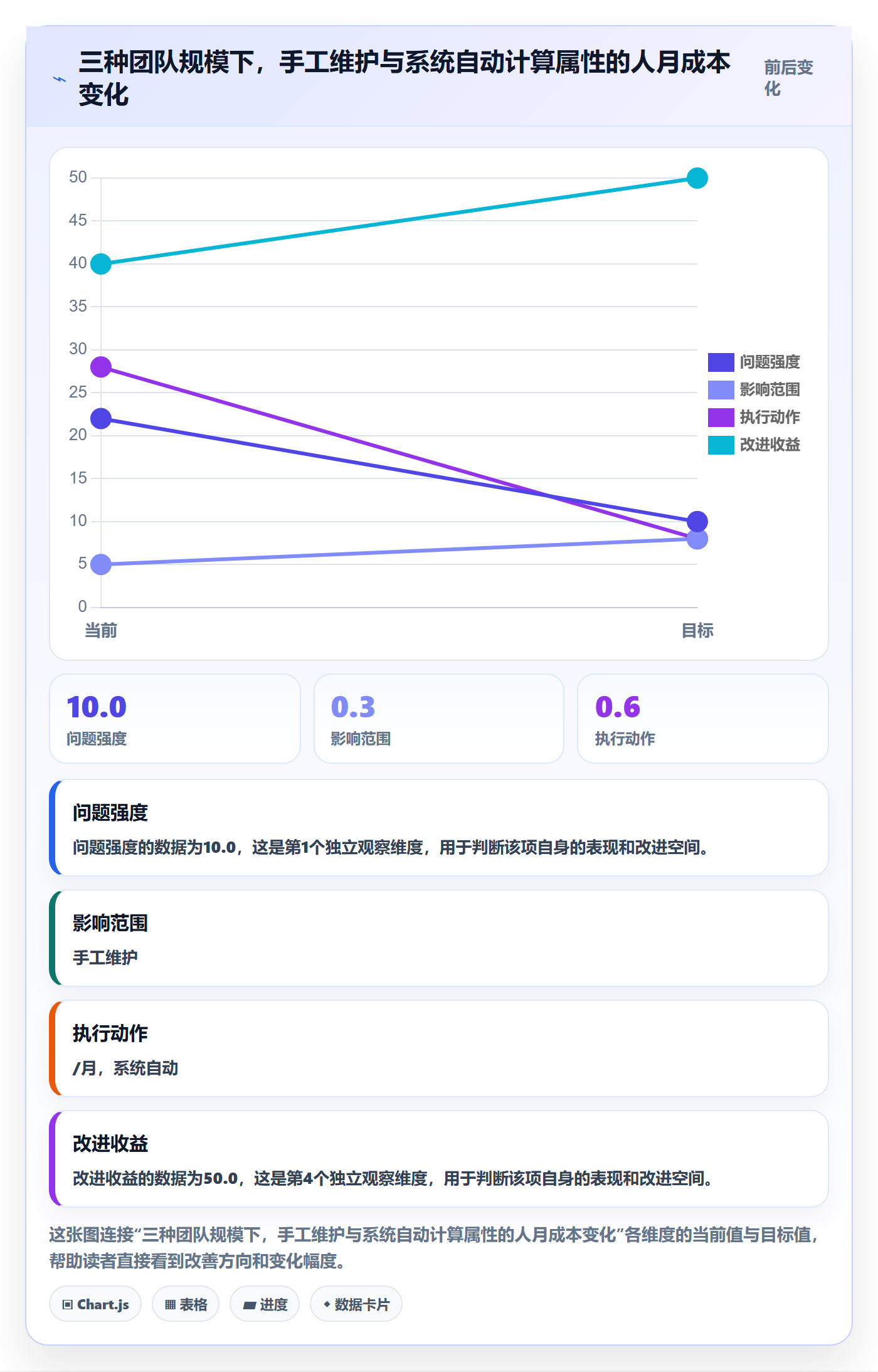Click the 改进收益 description card heading
Viewport: 878px width, 1372px height.
pyautogui.click(x=110, y=1144)
